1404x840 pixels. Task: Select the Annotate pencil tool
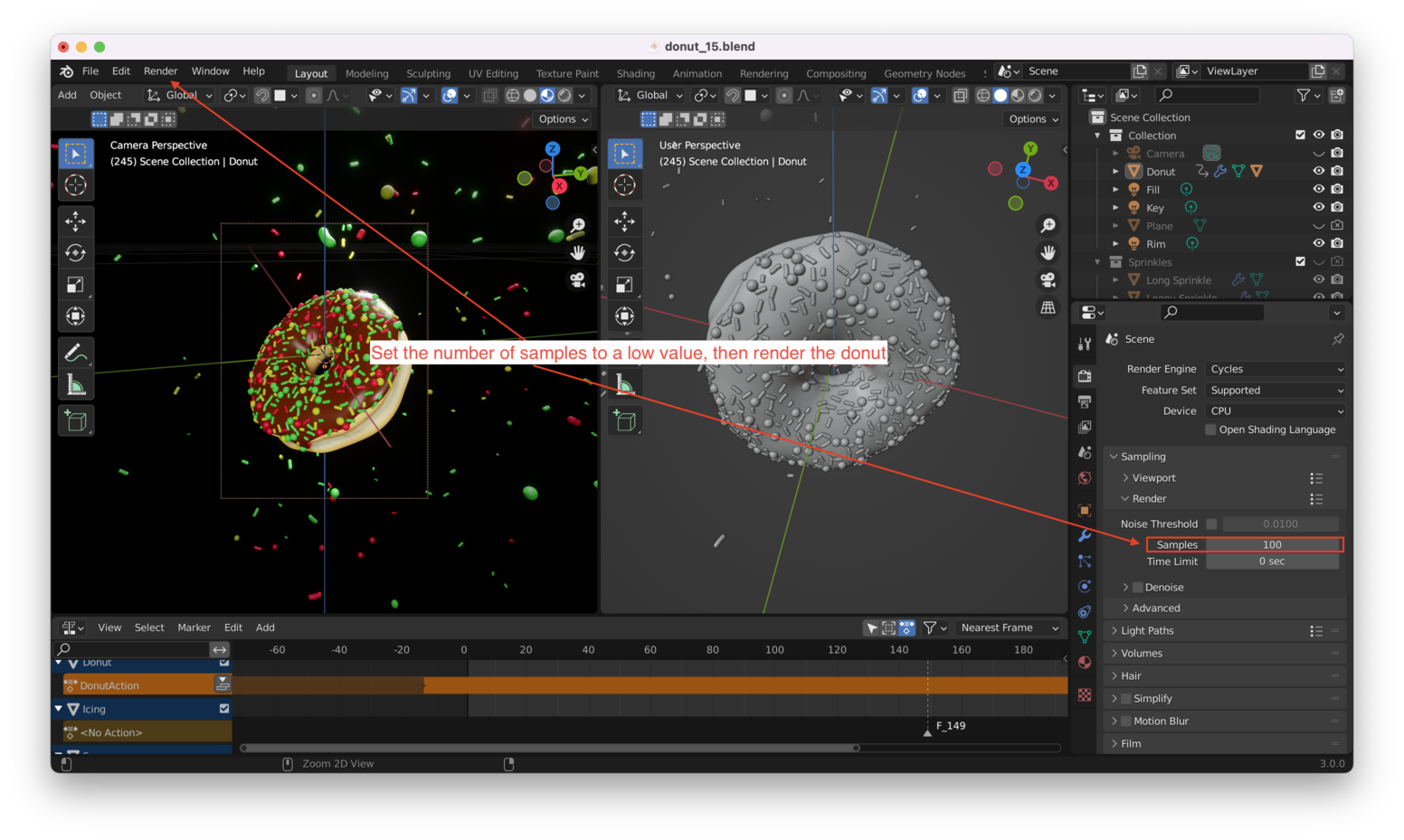click(x=76, y=353)
